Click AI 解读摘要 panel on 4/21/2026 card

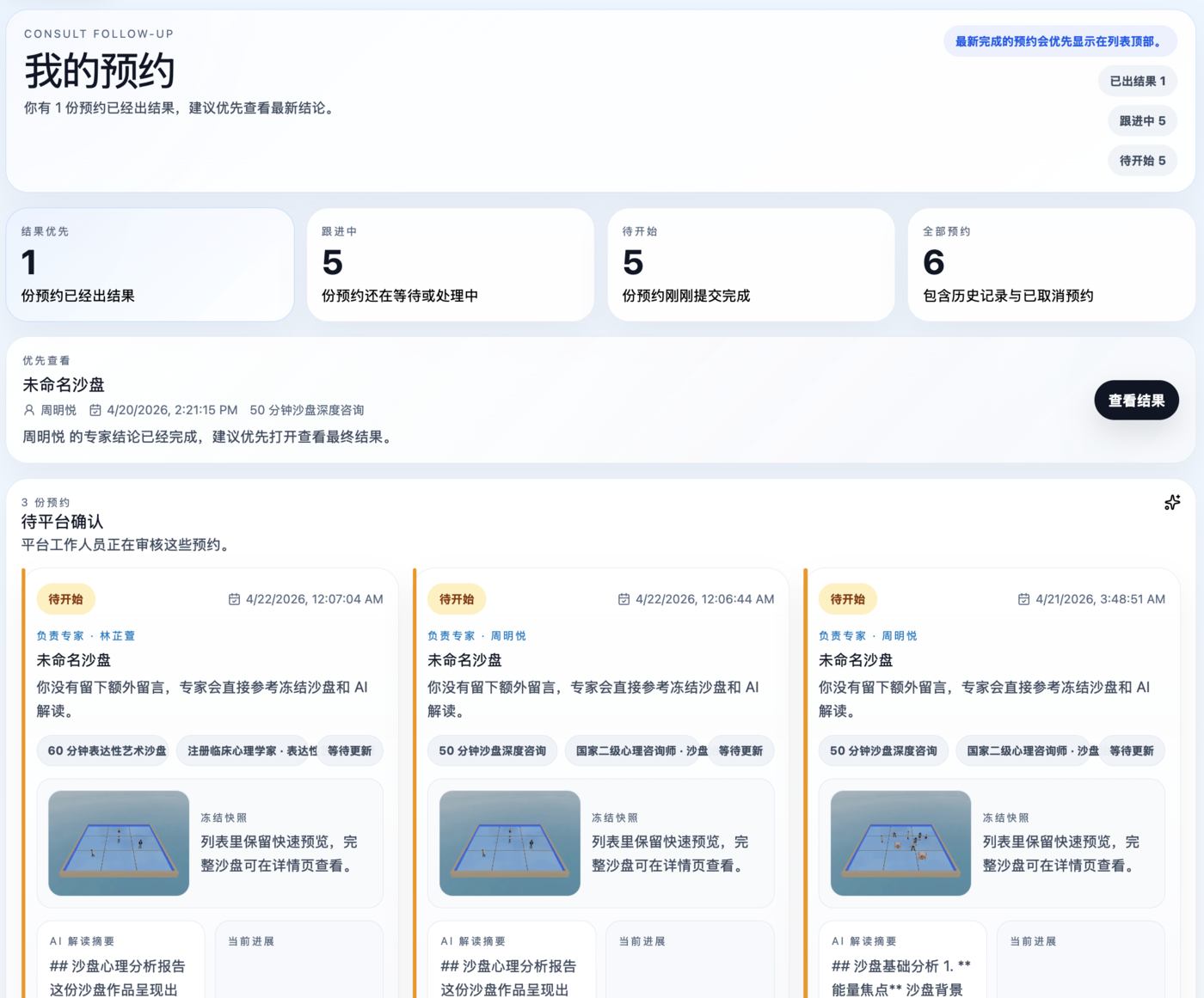tap(903, 959)
